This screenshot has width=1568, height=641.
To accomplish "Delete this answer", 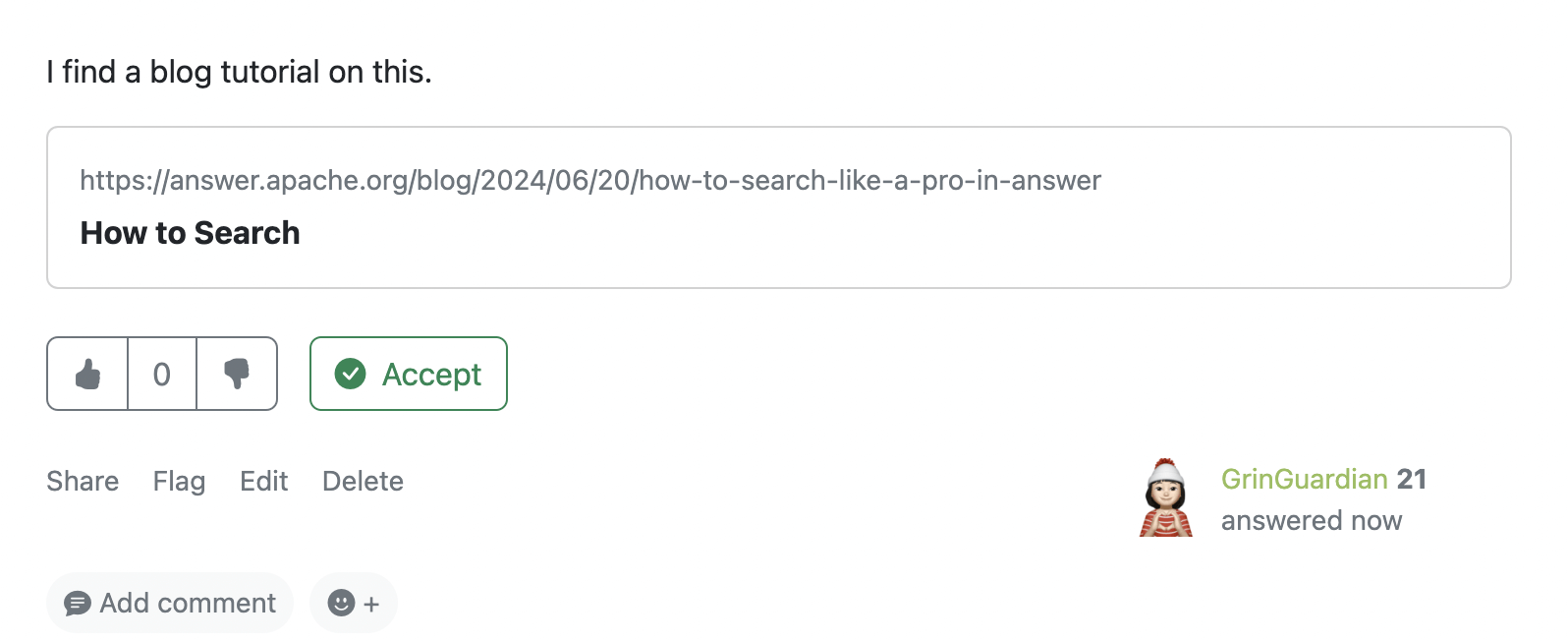I will [x=362, y=481].
